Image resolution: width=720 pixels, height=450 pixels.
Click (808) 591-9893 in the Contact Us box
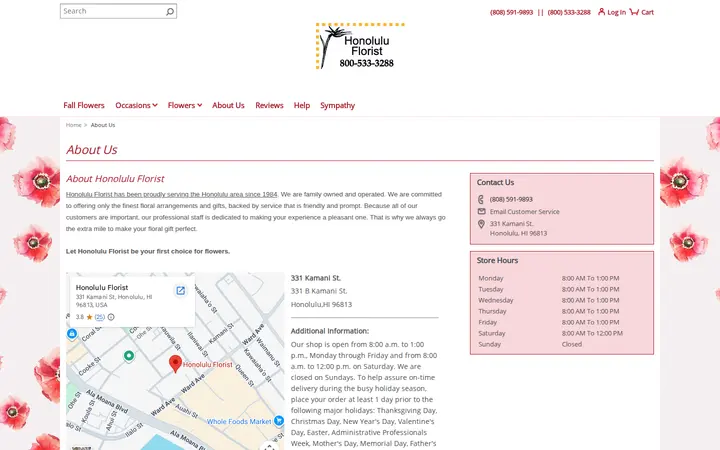coord(511,199)
